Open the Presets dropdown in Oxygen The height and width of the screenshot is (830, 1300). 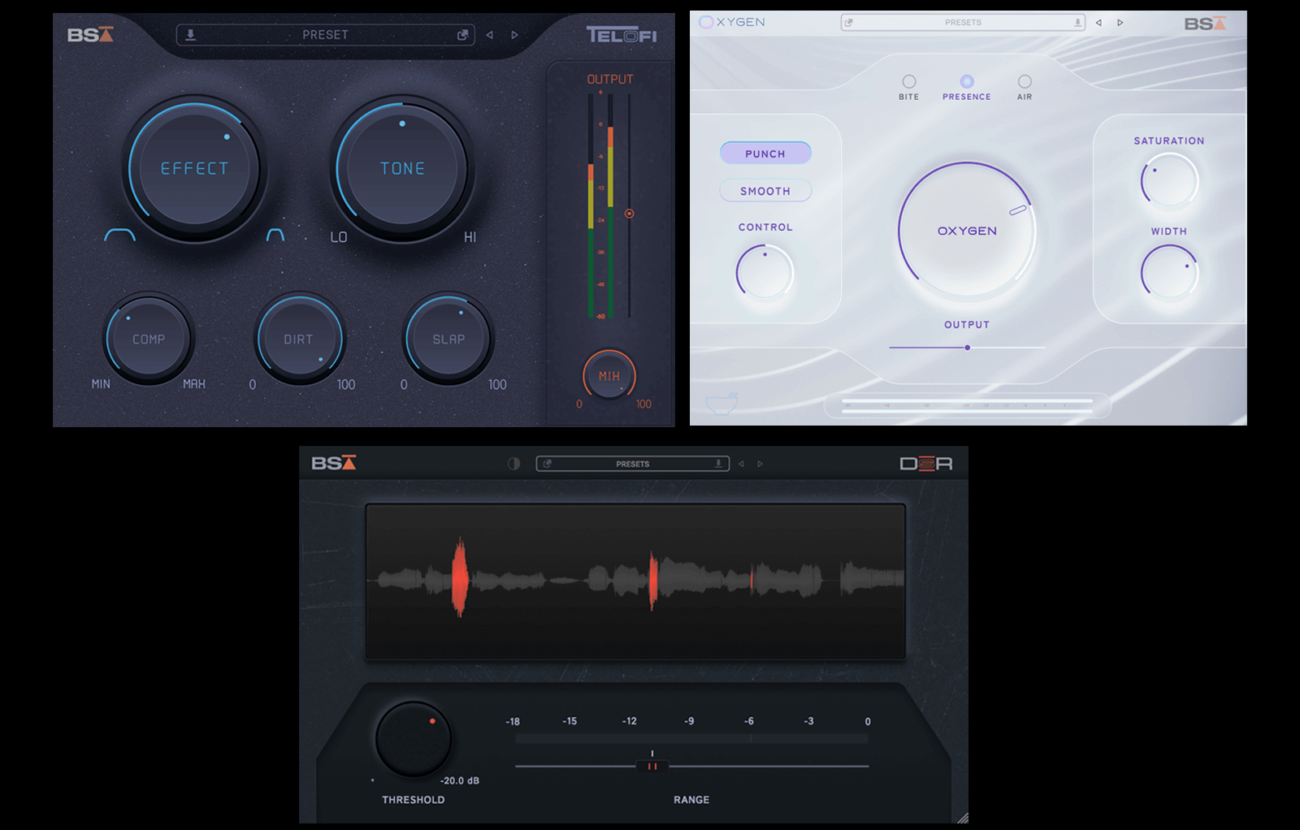point(962,22)
